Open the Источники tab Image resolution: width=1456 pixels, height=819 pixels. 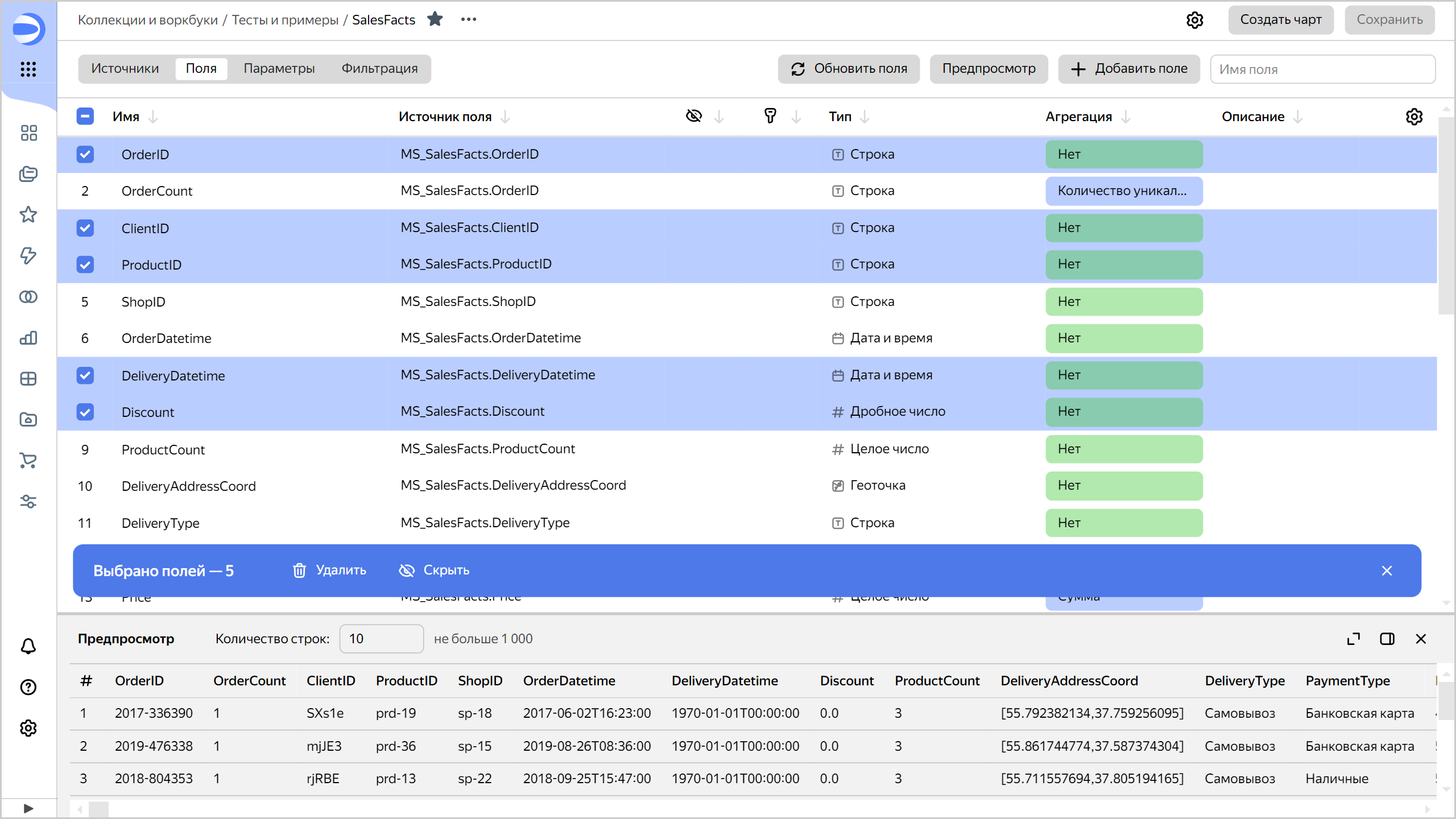pyautogui.click(x=125, y=68)
